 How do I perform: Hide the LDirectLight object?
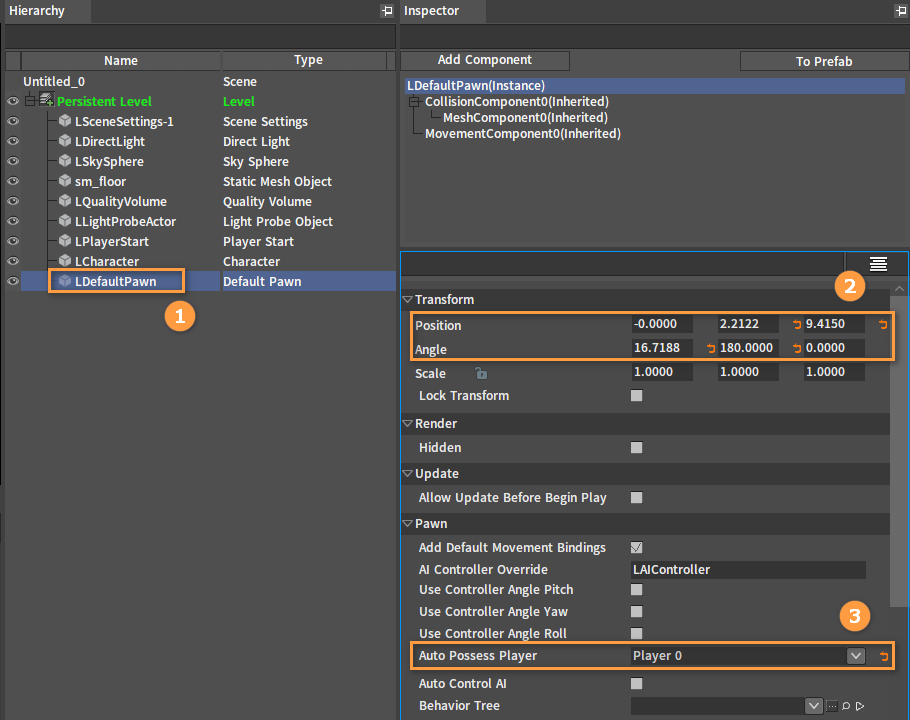(x=13, y=141)
